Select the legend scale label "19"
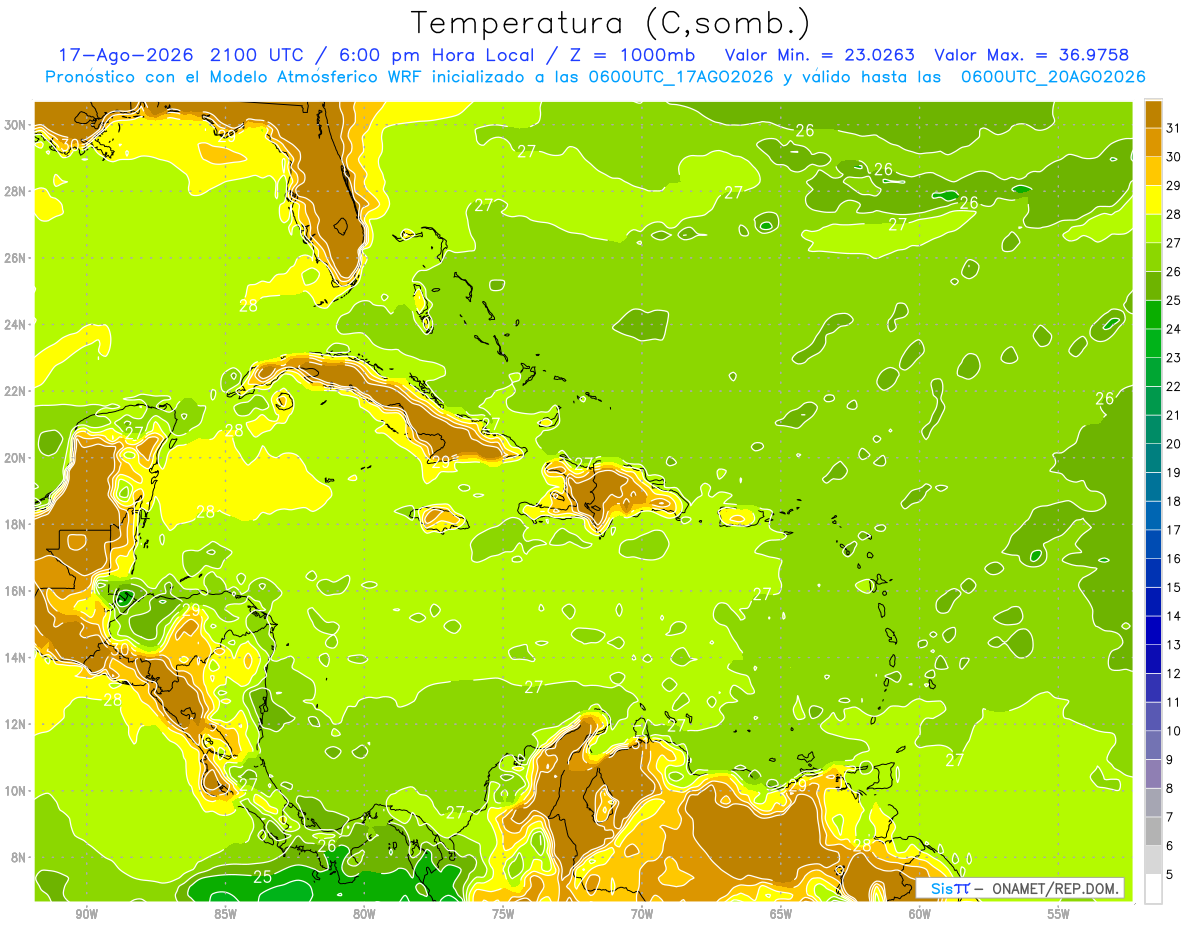Image resolution: width=1200 pixels, height=927 pixels. point(1174,472)
